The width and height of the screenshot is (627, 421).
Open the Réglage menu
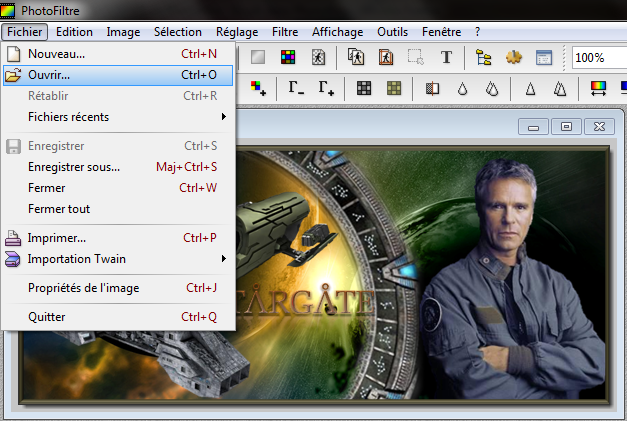(237, 32)
